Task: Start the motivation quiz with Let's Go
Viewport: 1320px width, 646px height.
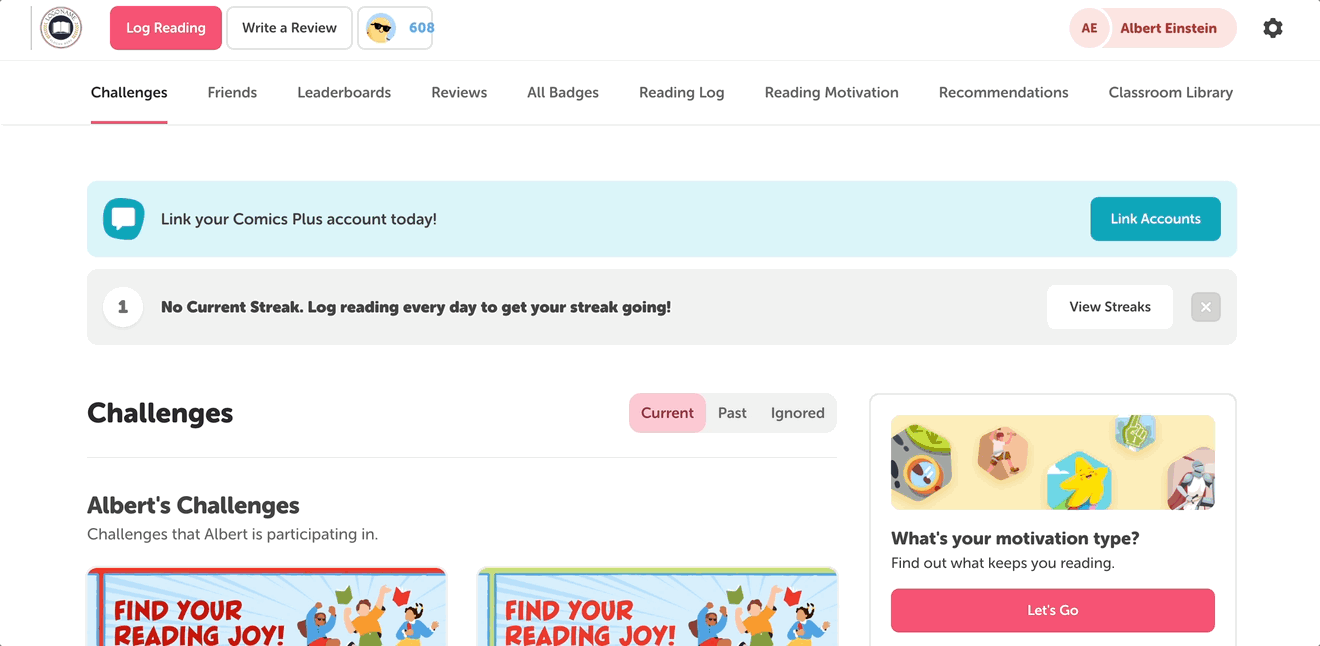Action: click(x=1053, y=610)
